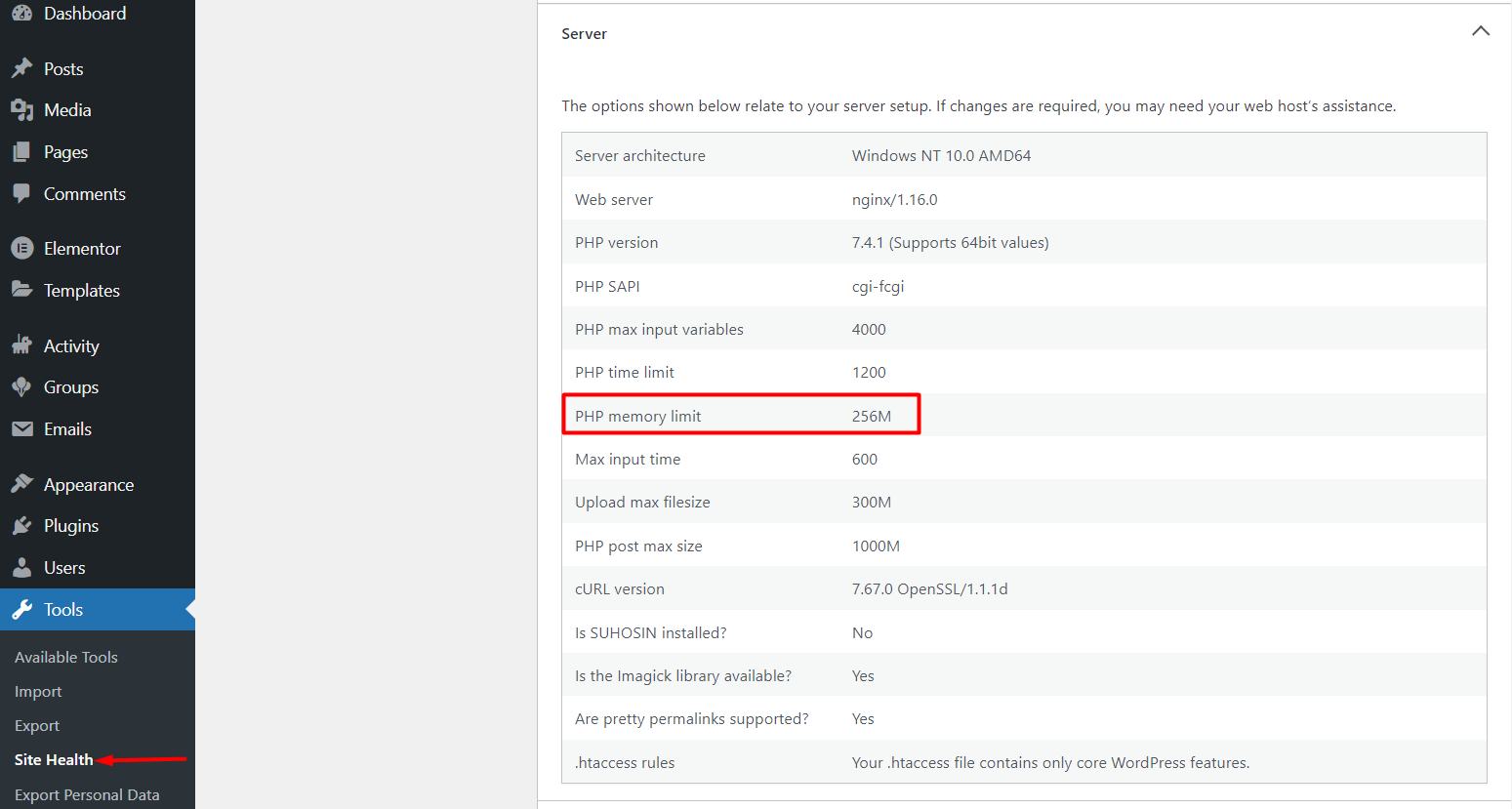Open the Activity menu item

(71, 346)
